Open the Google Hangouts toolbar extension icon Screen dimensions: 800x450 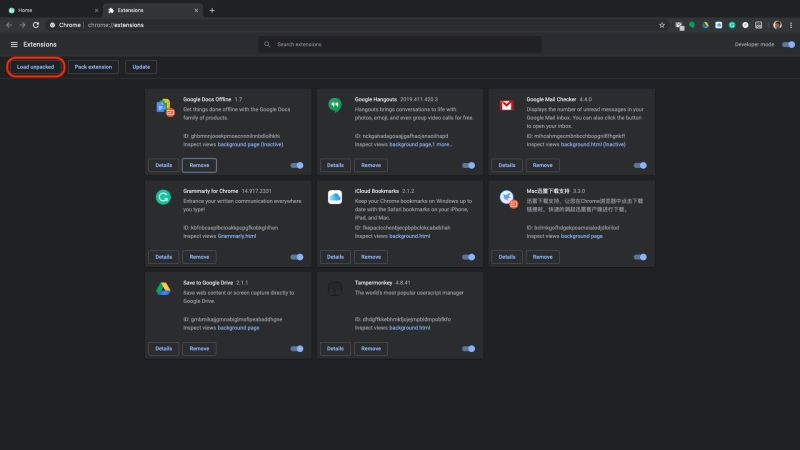pos(692,24)
